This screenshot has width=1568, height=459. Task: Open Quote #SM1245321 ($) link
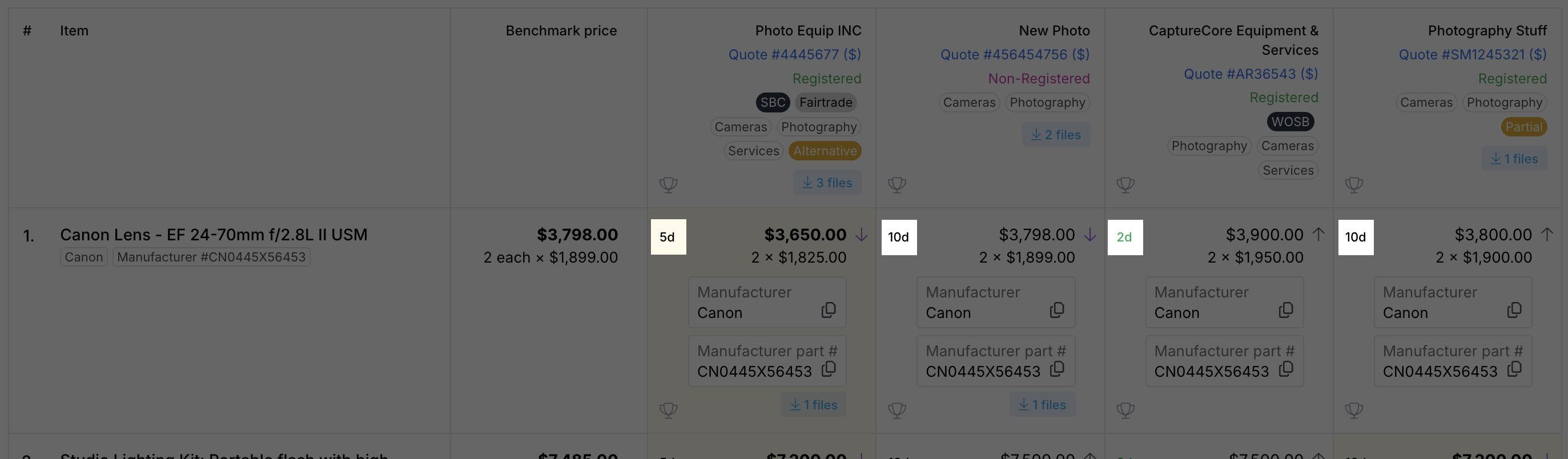[1473, 54]
